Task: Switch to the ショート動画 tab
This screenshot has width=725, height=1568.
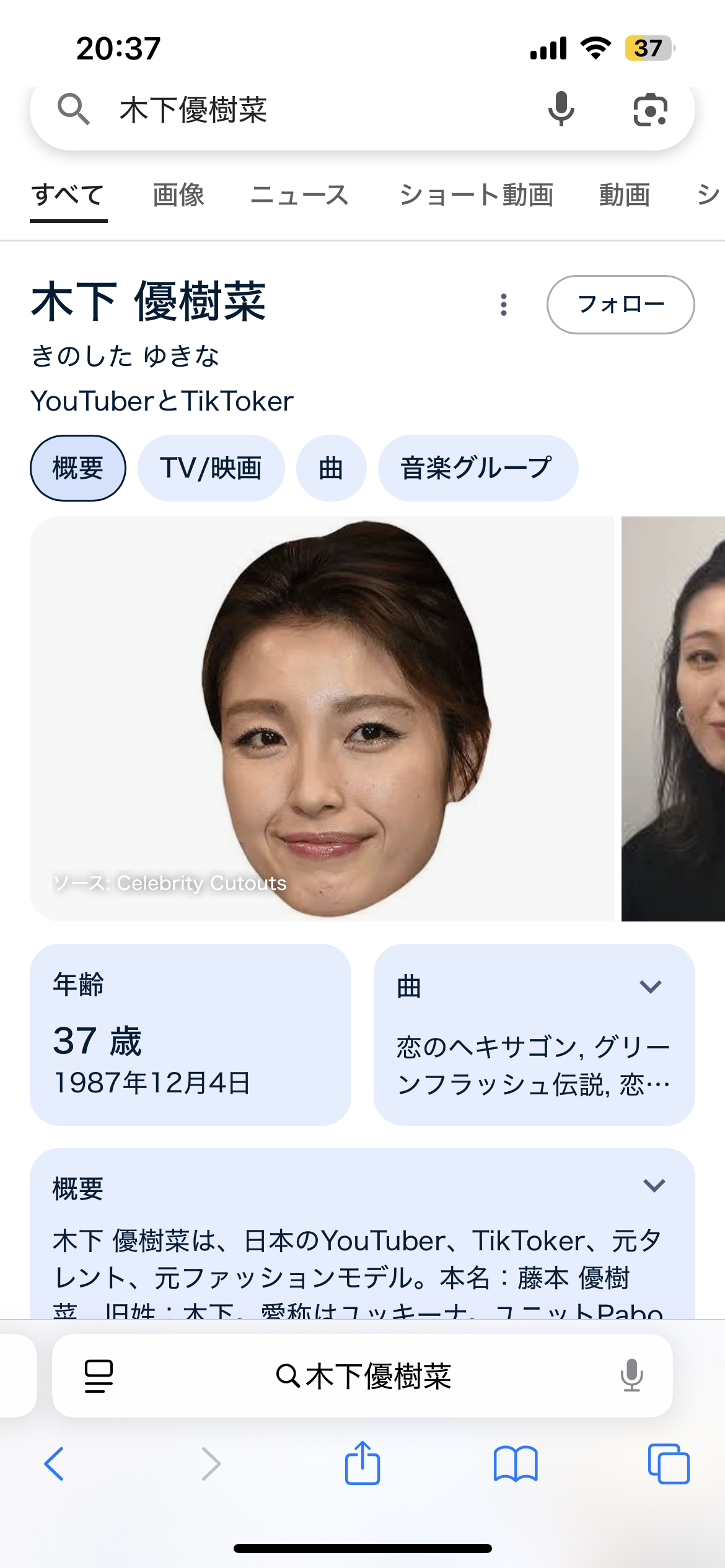Action: 476,195
